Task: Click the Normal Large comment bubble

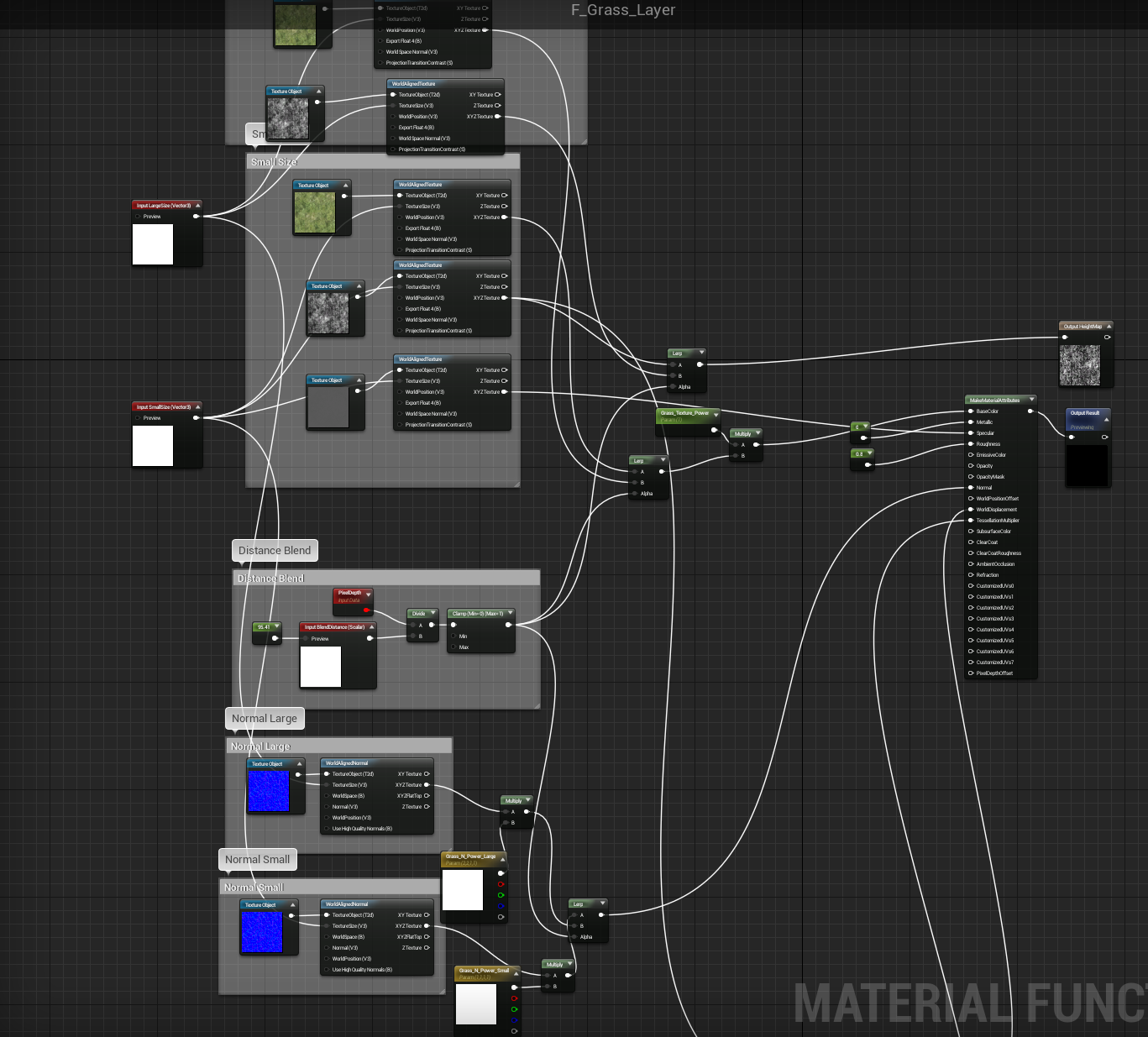Action: (265, 719)
